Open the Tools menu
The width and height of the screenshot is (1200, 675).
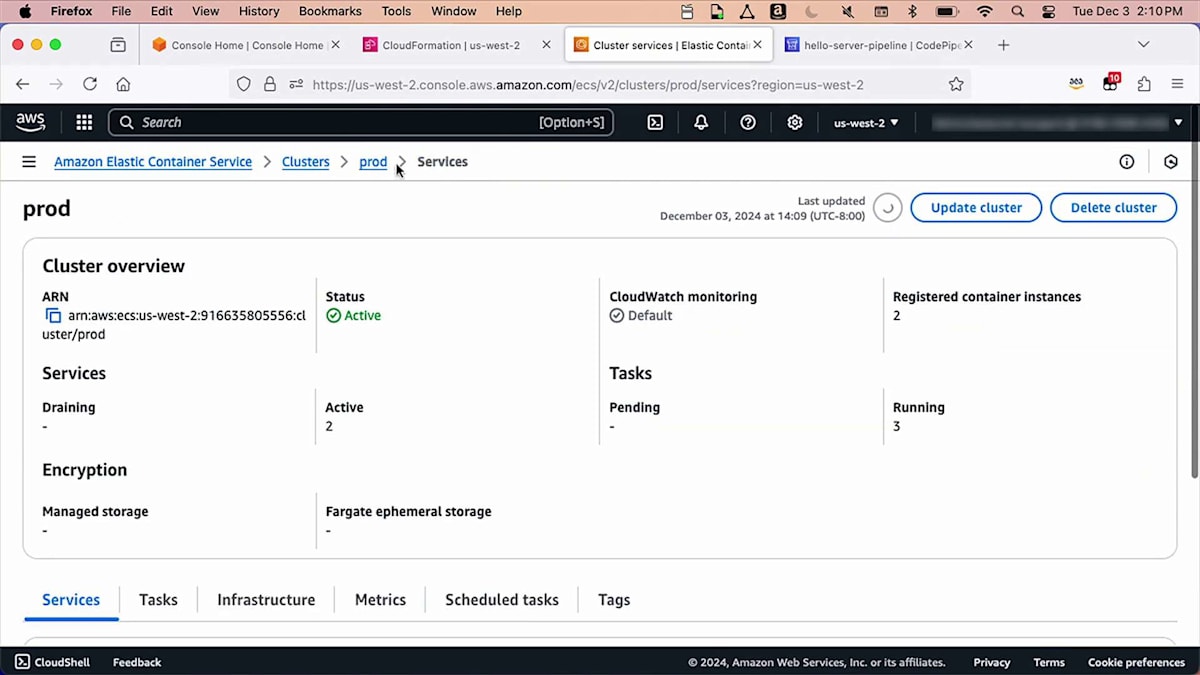396,12
